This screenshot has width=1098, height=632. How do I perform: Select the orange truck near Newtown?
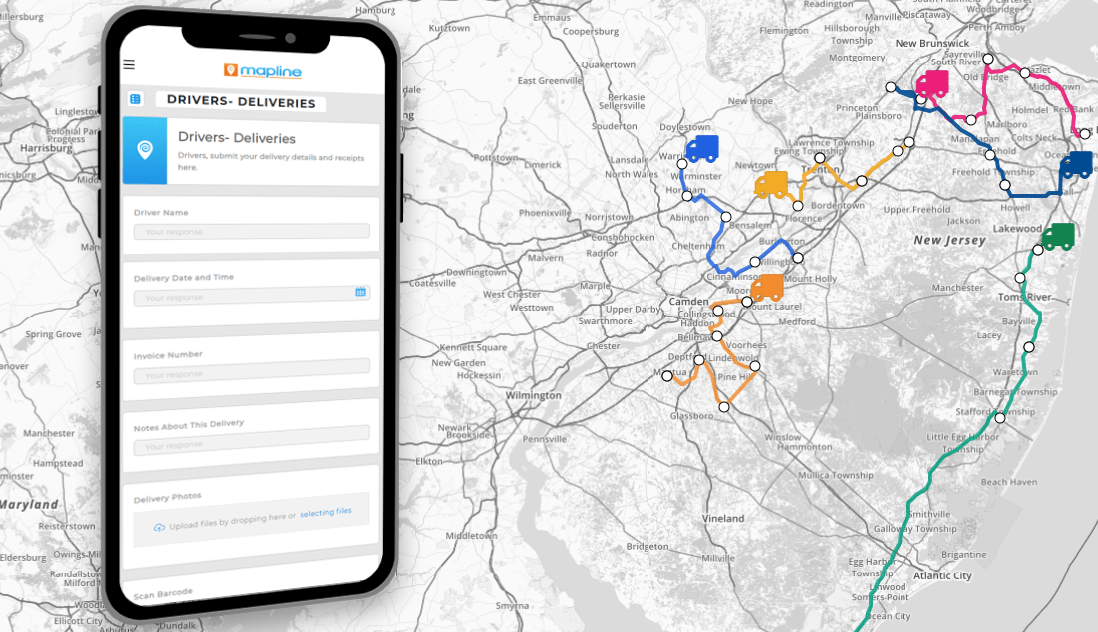click(x=770, y=185)
